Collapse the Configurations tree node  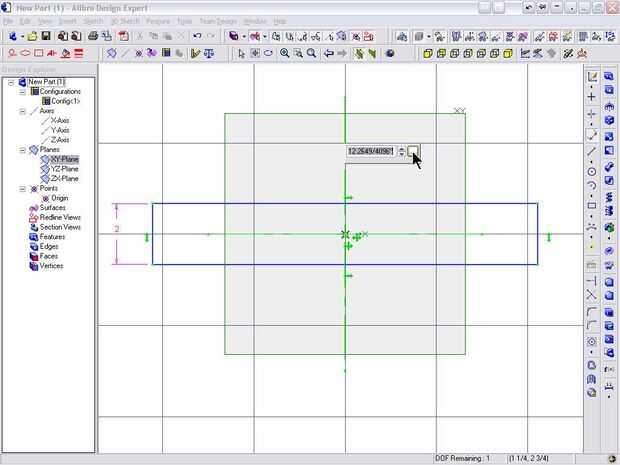pyautogui.click(x=23, y=92)
